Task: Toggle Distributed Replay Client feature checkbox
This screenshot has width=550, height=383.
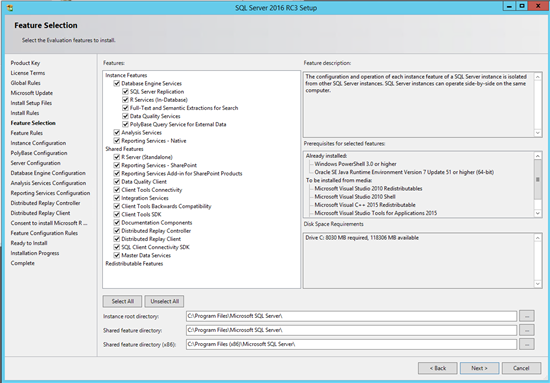Action: coord(117,239)
